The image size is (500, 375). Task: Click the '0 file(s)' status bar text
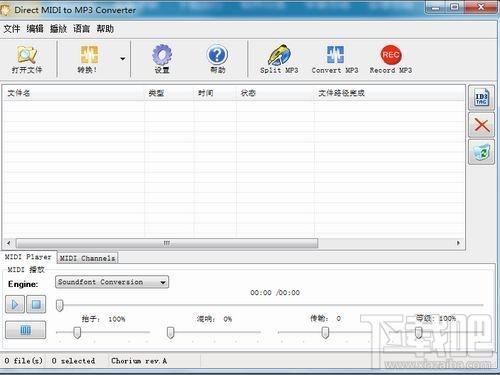click(24, 361)
